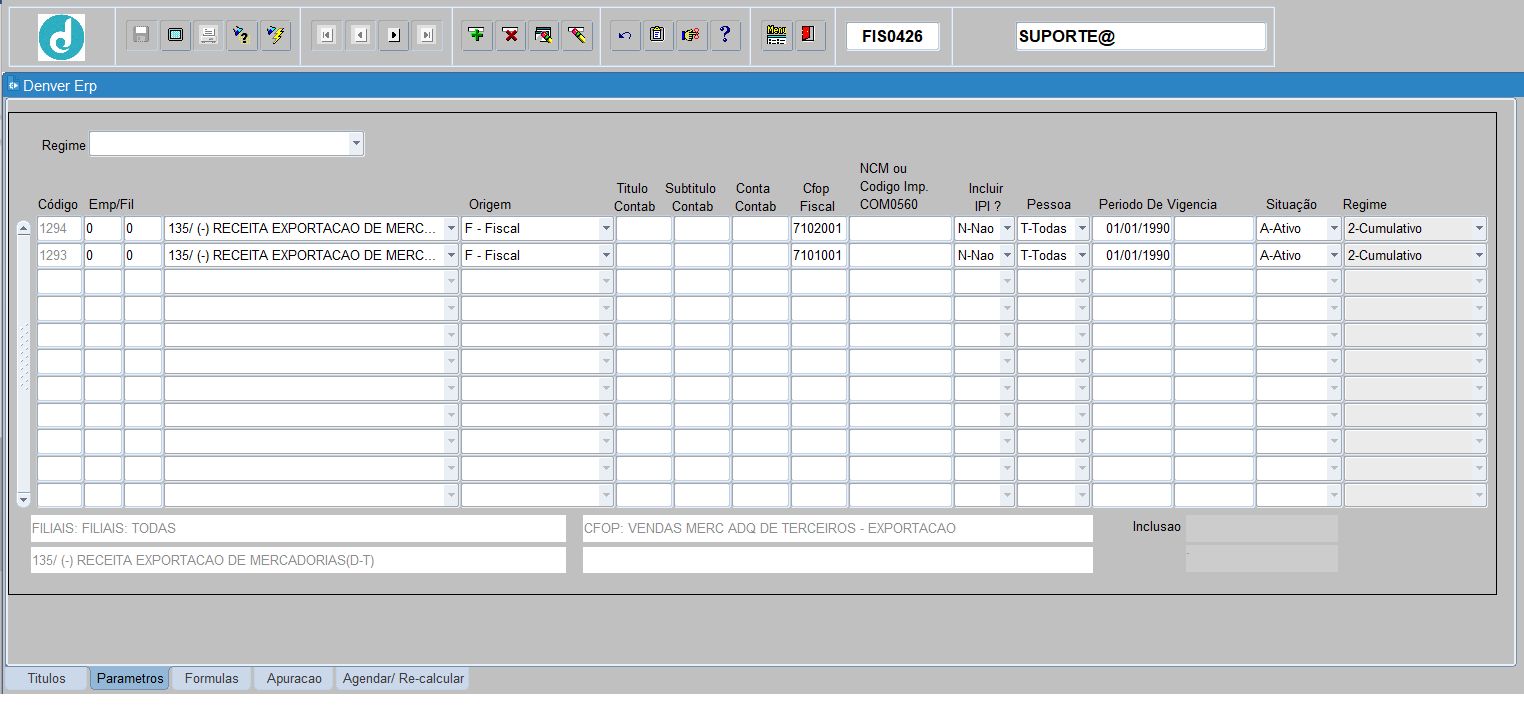Click vigencia end date in row 1294
This screenshot has height=706, width=1524.
[1214, 228]
